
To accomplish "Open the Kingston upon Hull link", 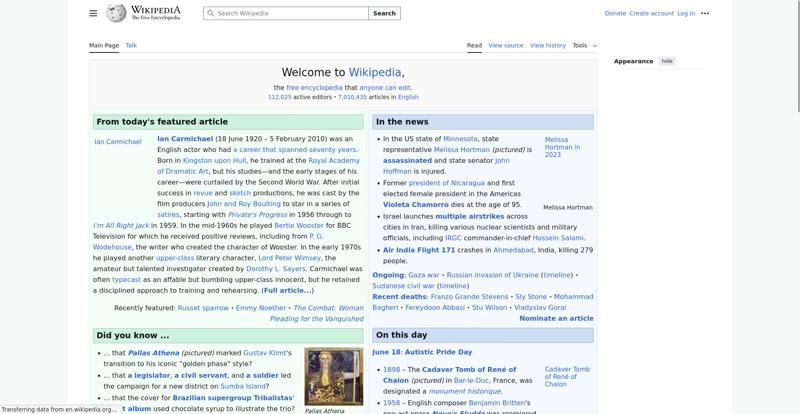I will coord(214,160).
